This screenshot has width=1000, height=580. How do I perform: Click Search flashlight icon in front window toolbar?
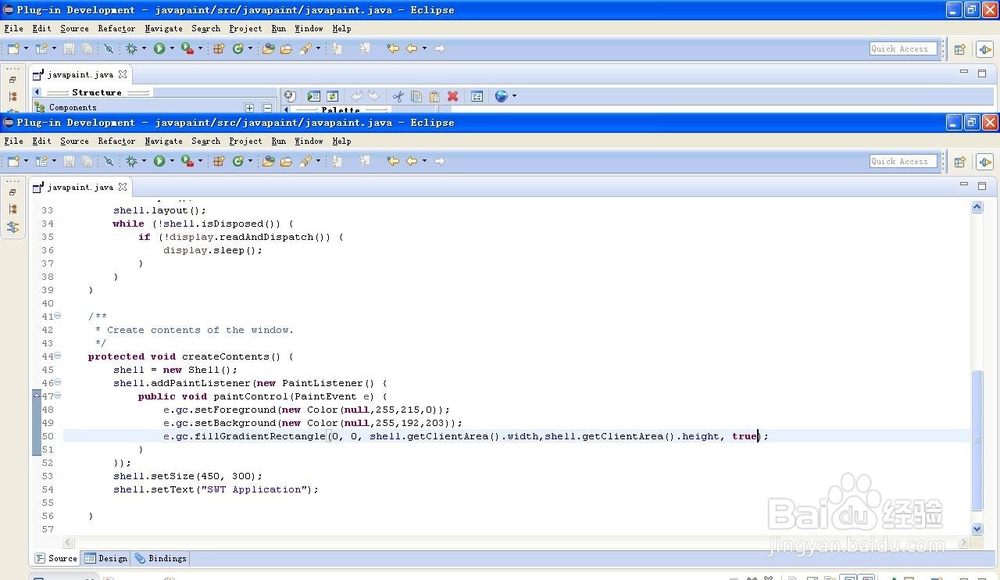point(306,161)
